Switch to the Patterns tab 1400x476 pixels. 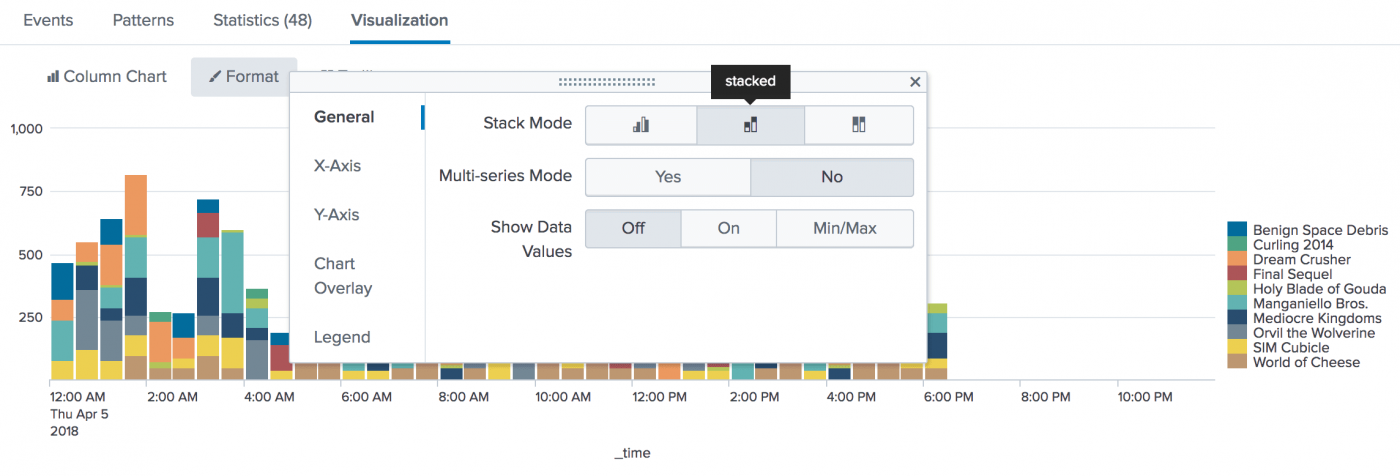point(143,20)
